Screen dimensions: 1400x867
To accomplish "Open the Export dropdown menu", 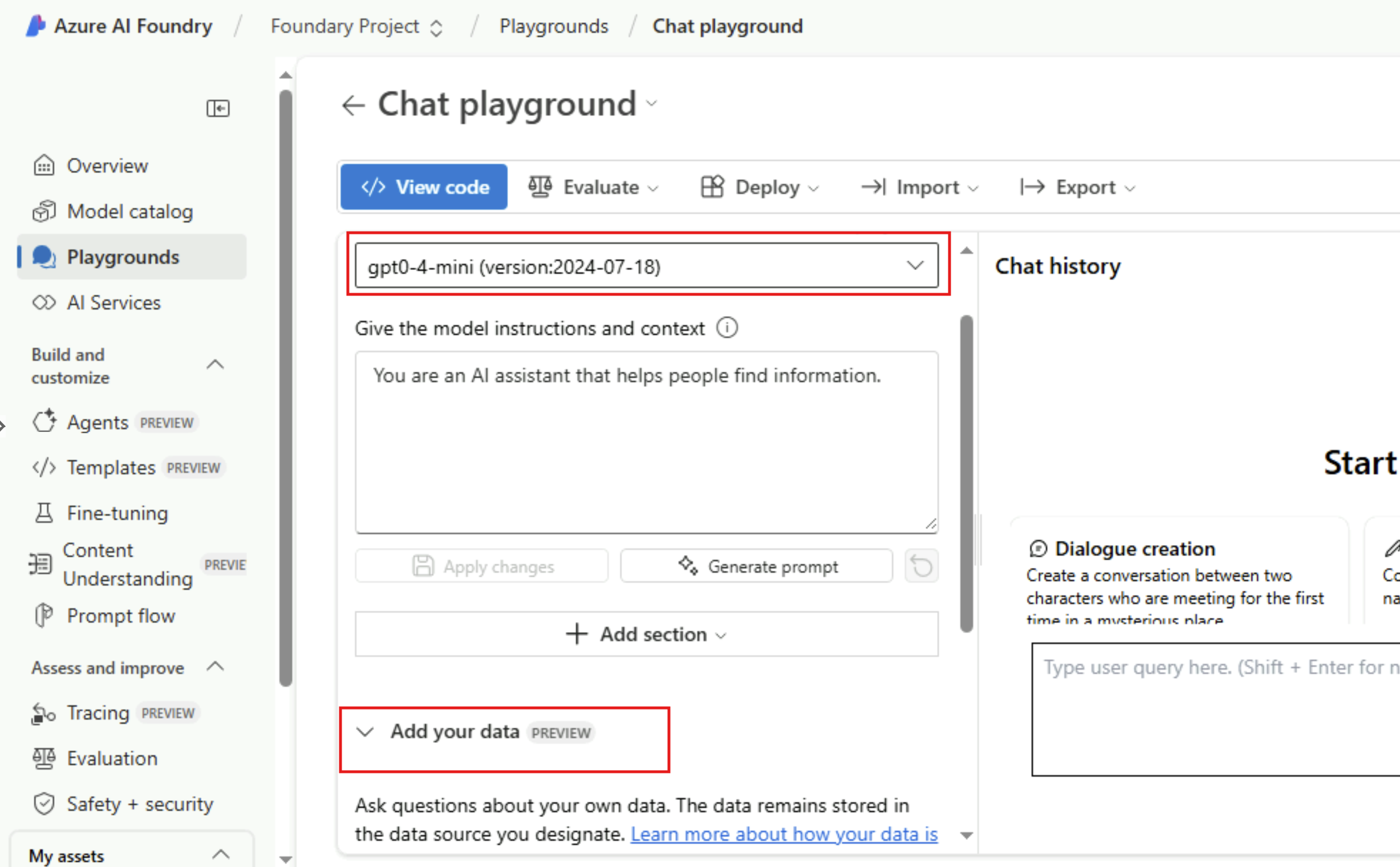I will [1078, 187].
